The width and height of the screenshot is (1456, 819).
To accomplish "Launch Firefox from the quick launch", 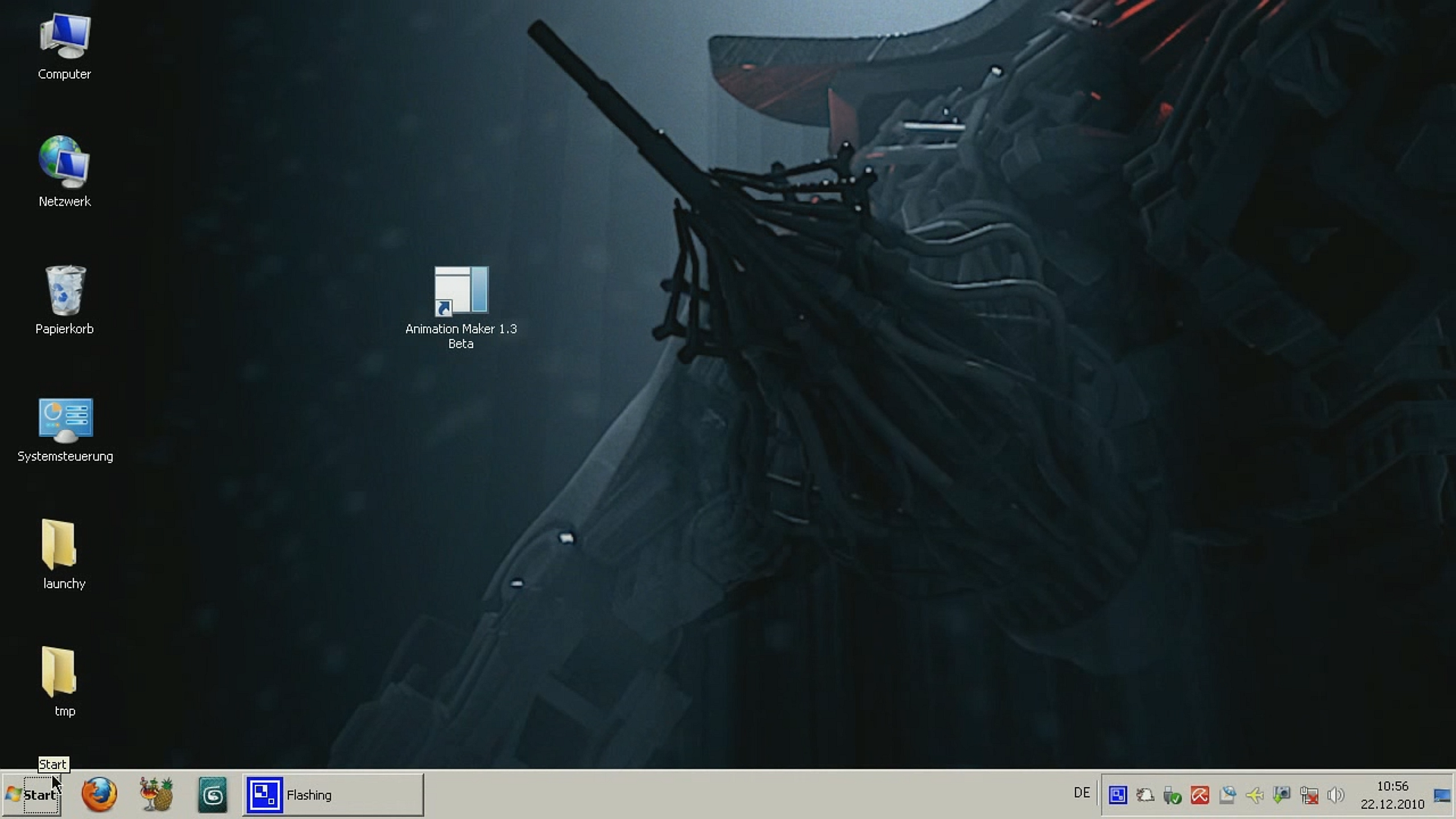I will coord(99,795).
